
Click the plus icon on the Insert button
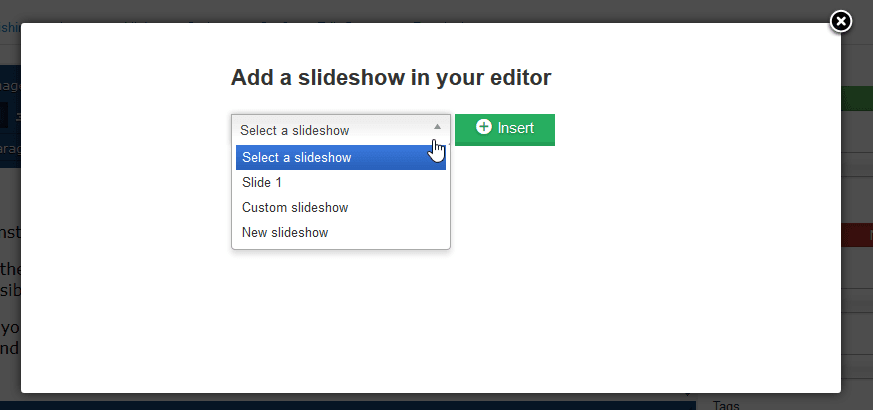click(484, 127)
